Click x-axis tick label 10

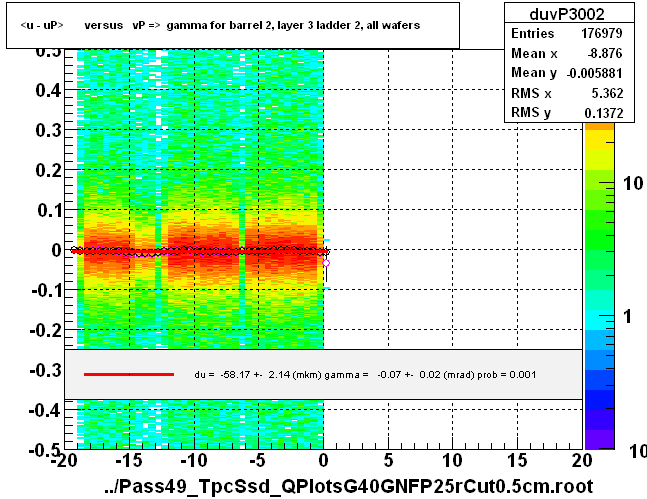[x=453, y=460]
